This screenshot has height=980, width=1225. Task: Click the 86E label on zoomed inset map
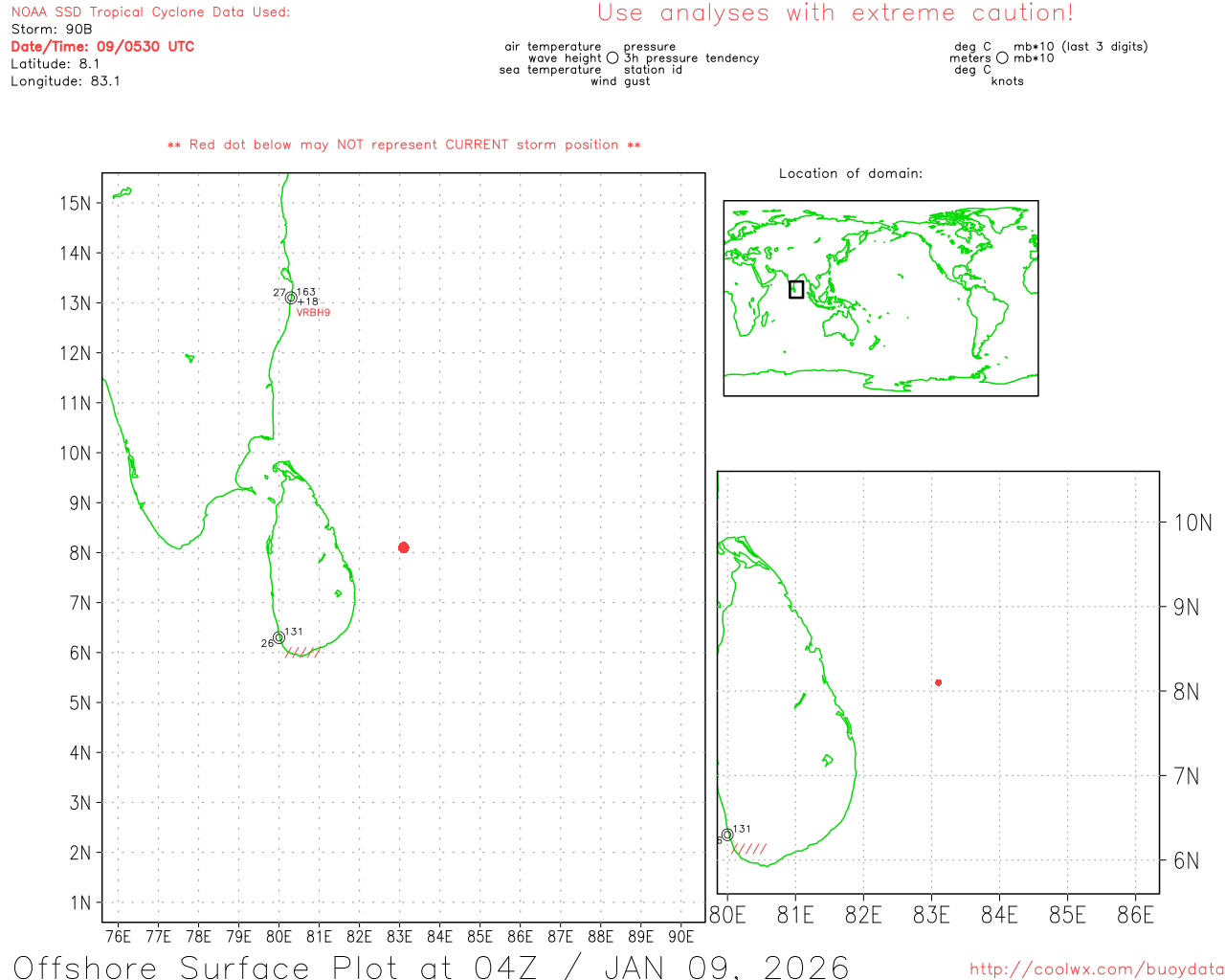[1135, 915]
